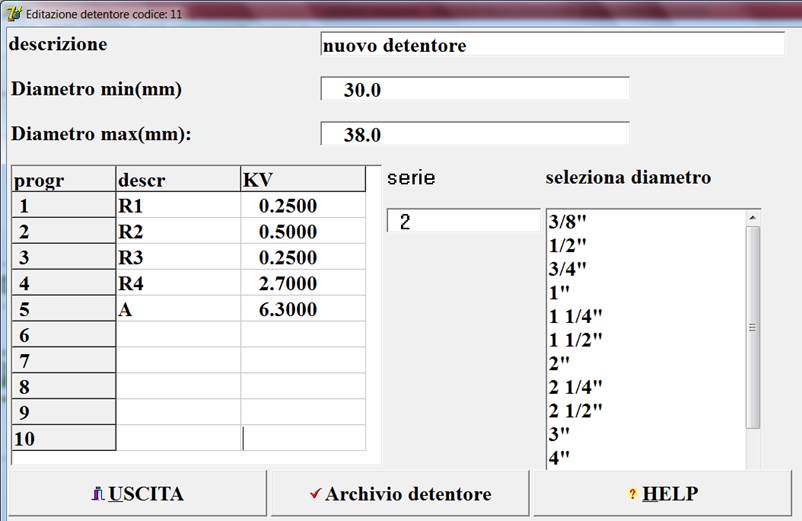Click the serie field showing 2
Viewport: 802px width, 521px height.
click(463, 221)
